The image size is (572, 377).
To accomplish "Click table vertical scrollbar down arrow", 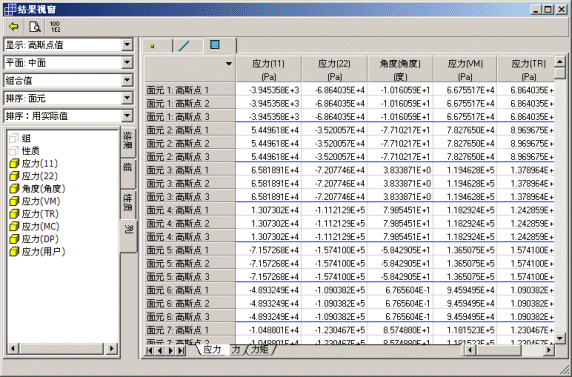I will [560, 338].
